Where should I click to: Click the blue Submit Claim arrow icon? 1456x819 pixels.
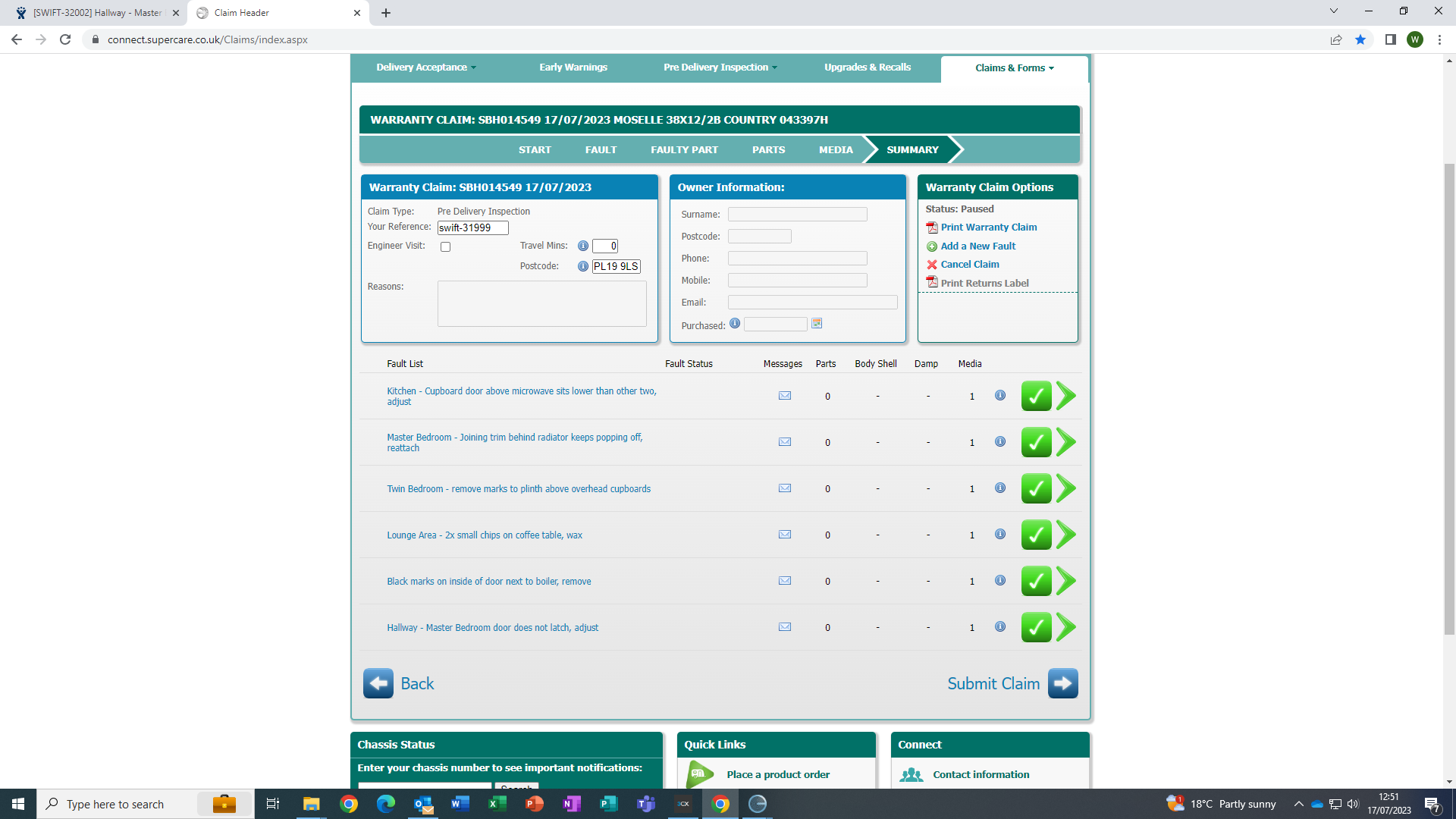coord(1062,683)
